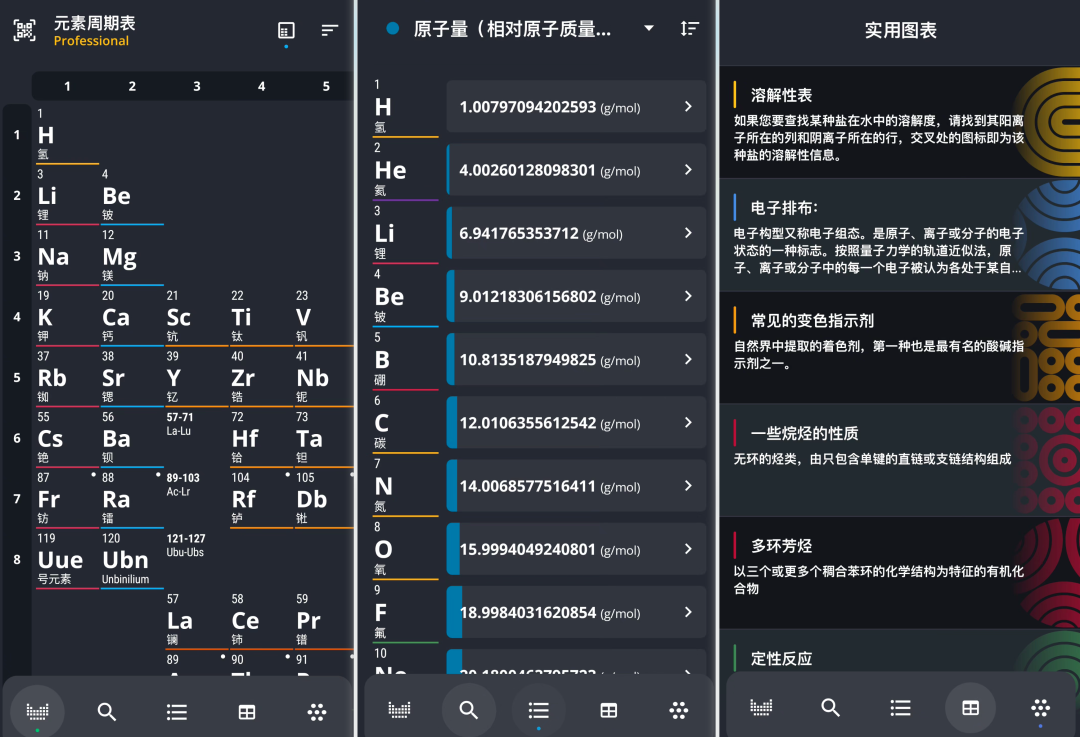Screen dimensions: 1080x737
Task: Select the O element entry in property list
Action: pos(405,549)
